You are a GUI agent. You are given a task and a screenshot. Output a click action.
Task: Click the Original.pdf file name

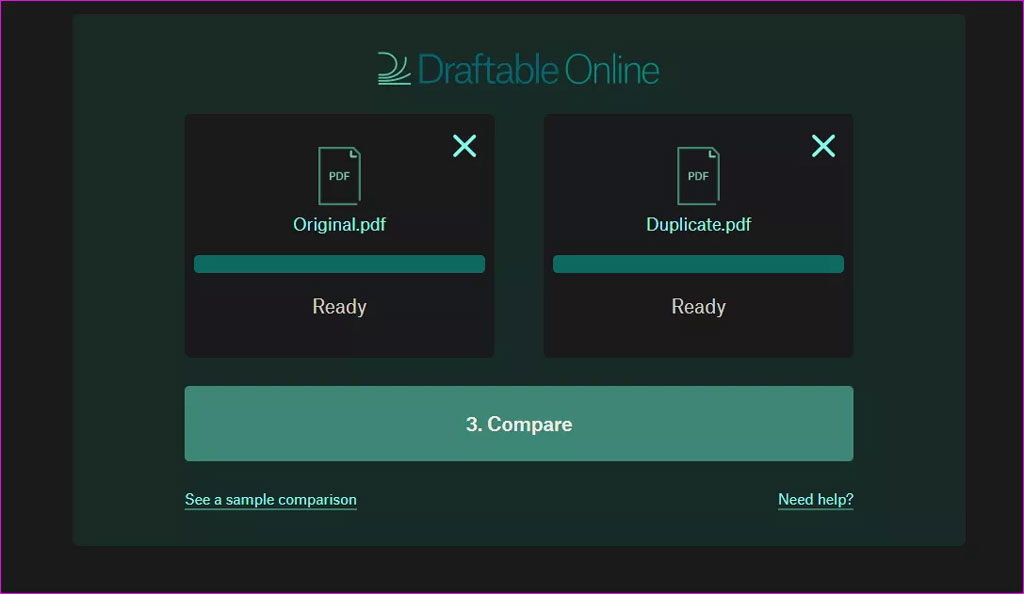[340, 225]
